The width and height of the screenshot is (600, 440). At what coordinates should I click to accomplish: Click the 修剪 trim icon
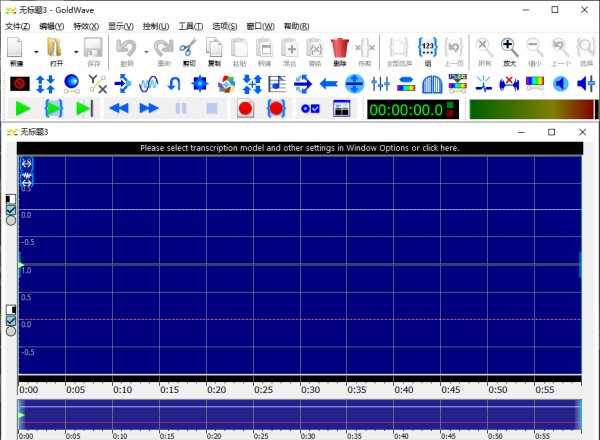(365, 48)
